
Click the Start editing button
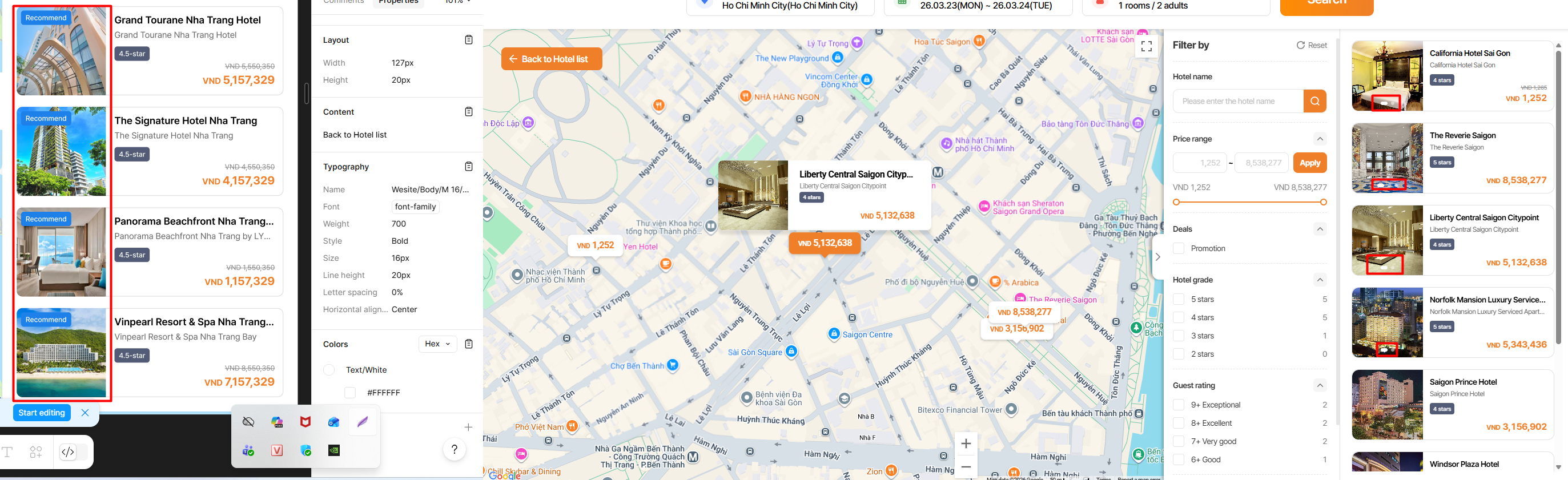pos(41,413)
